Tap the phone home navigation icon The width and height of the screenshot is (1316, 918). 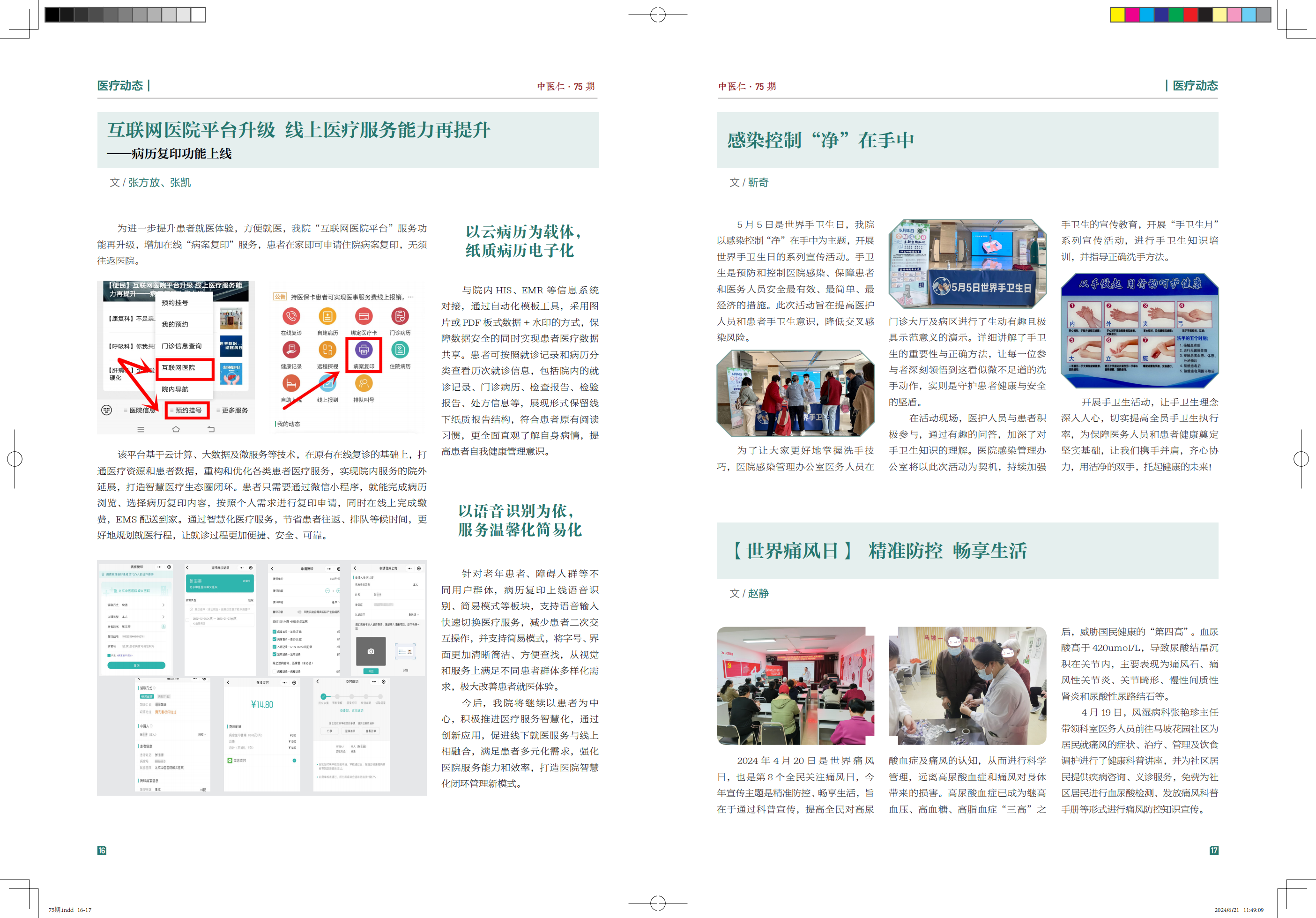(176, 429)
